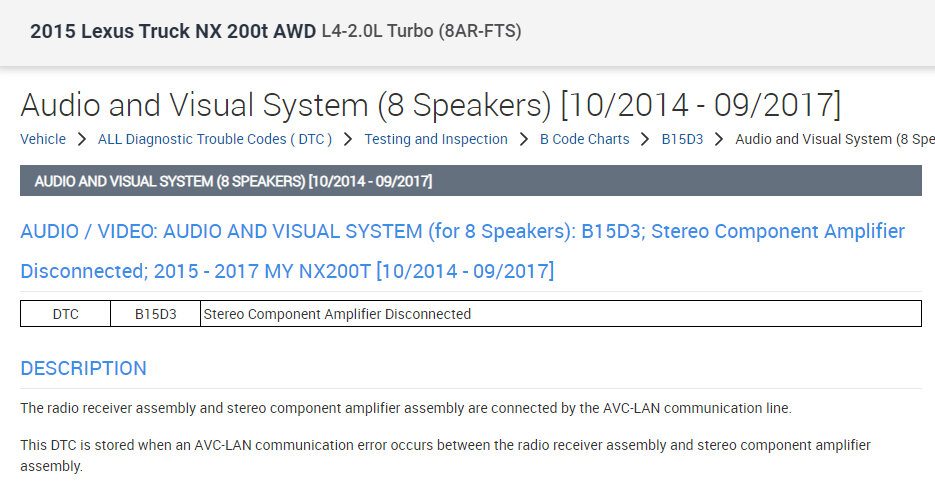
Task: Click the DESCRIPTION section heading
Action: [83, 368]
